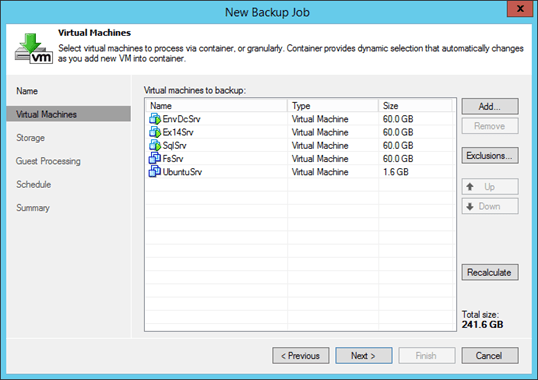
Task: Select the Ex14Srv row name
Action: coord(178,132)
